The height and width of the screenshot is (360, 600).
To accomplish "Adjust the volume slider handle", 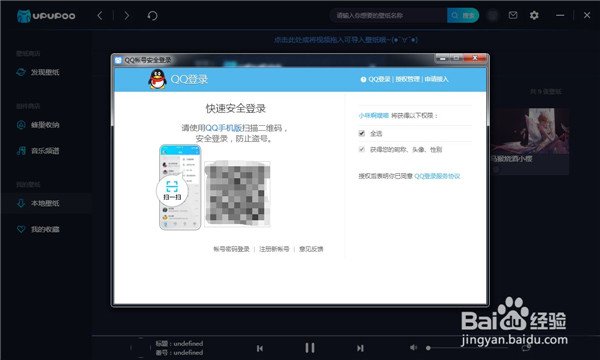I will pyautogui.click(x=428, y=348).
